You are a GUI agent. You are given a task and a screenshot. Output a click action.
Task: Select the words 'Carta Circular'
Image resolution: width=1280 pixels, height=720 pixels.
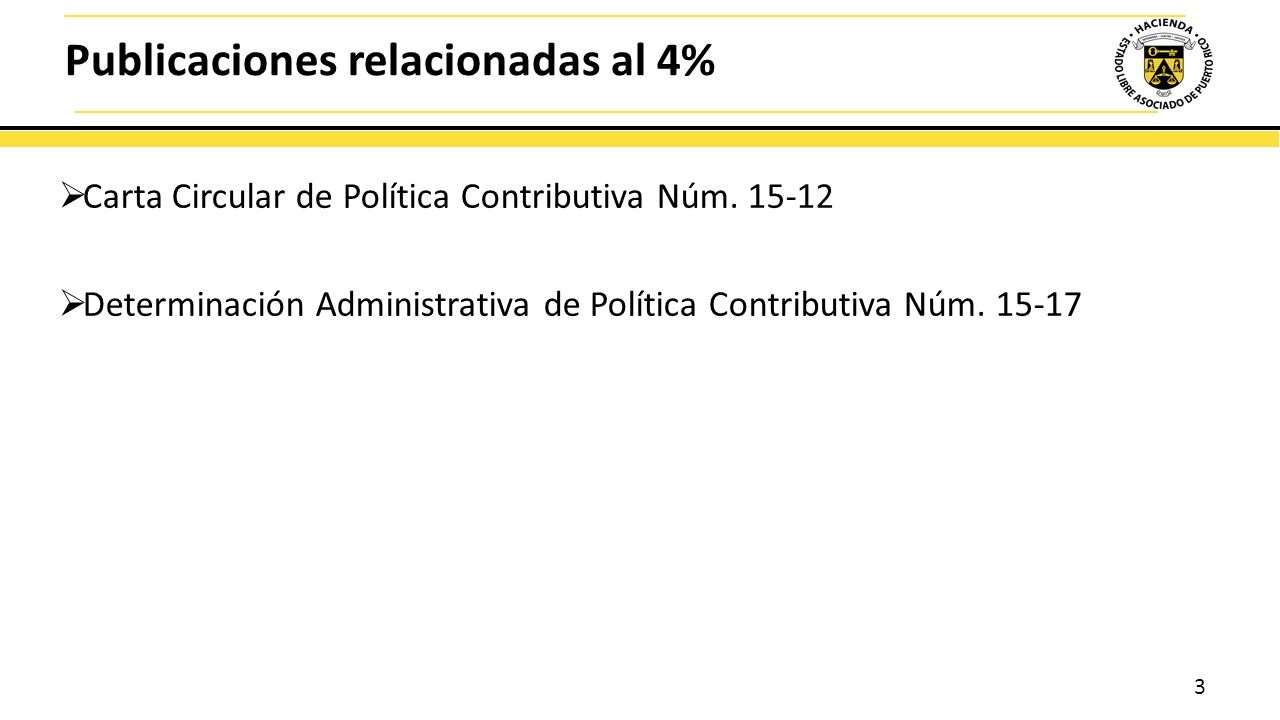pyautogui.click(x=186, y=198)
